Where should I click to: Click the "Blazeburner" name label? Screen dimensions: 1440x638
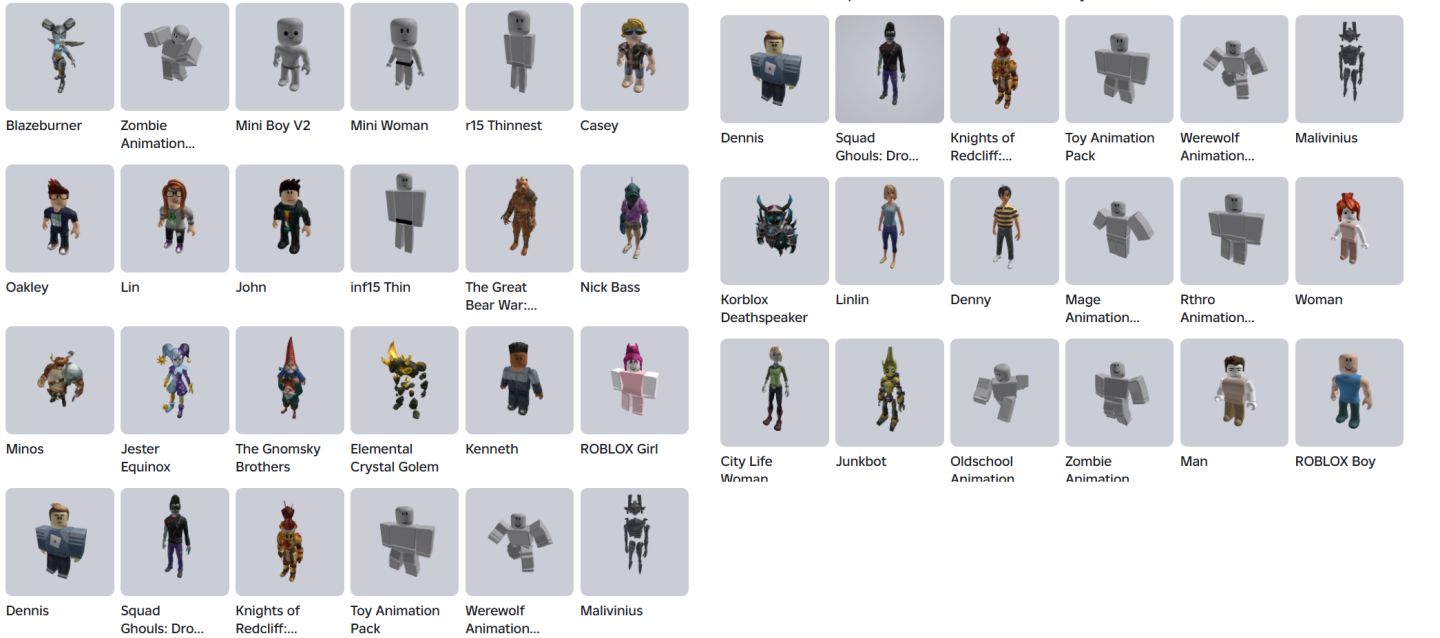pyautogui.click(x=44, y=126)
